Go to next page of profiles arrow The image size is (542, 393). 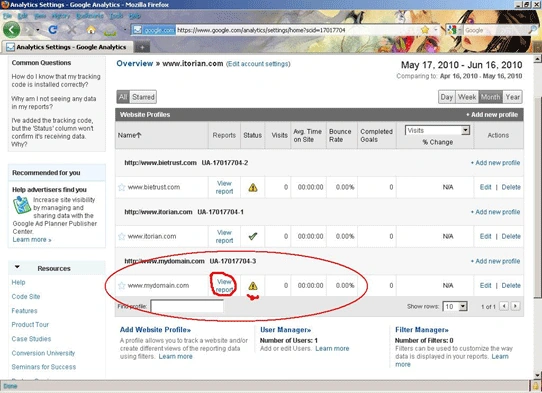[515, 306]
